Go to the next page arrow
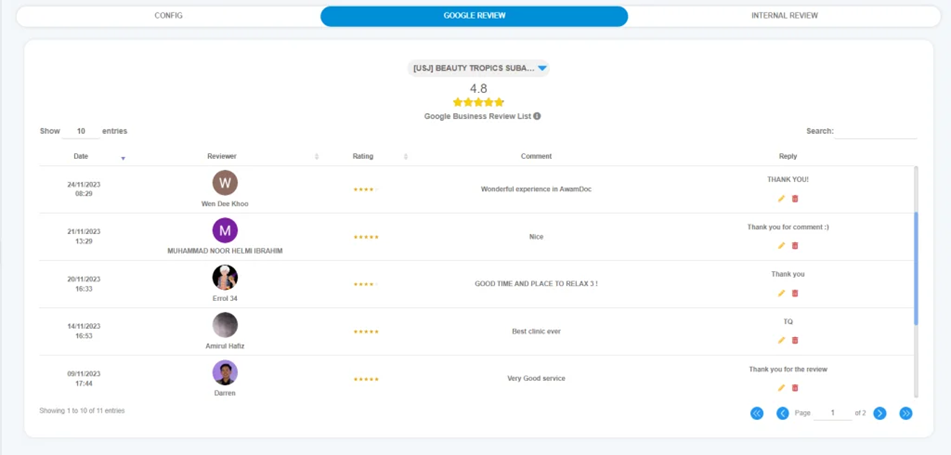This screenshot has height=455, width=951. (879, 413)
